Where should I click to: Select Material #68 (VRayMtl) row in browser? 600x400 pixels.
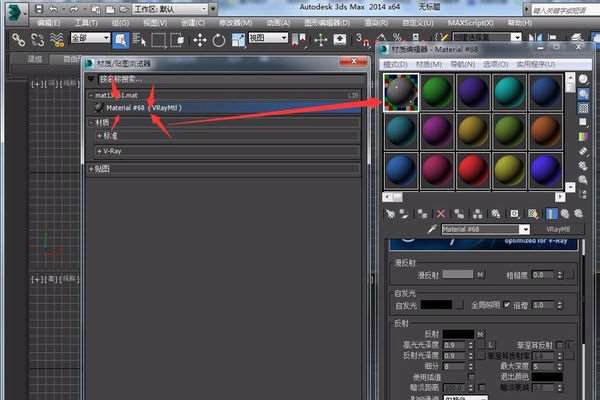point(226,108)
